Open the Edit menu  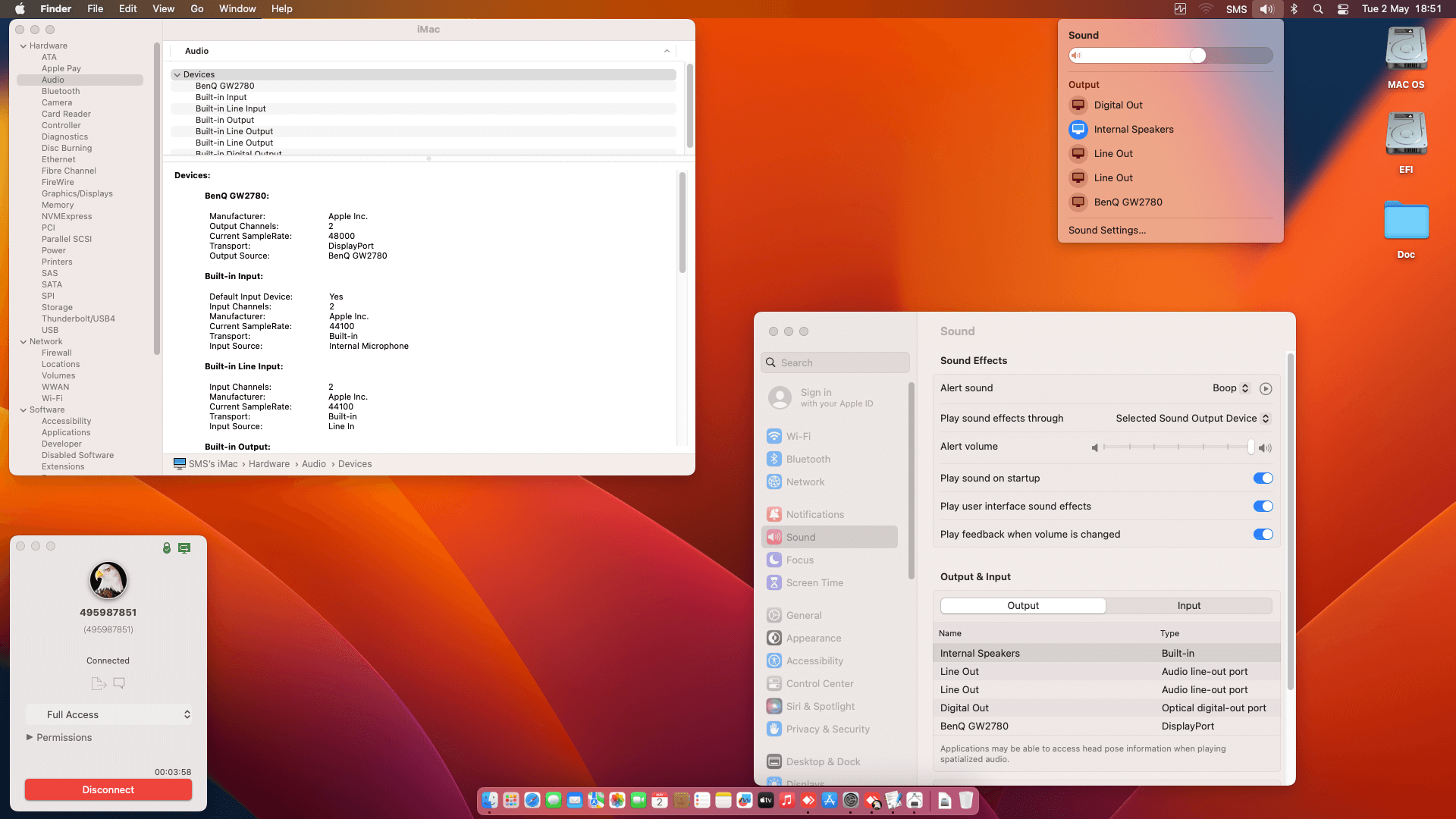(x=128, y=9)
